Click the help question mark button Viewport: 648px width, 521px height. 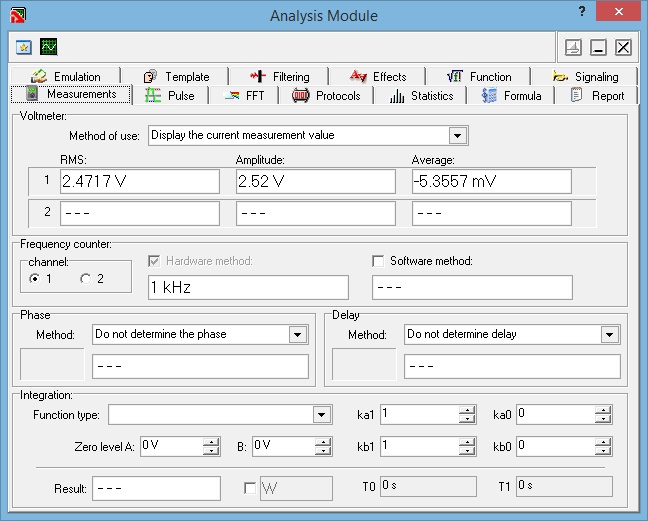coord(582,11)
